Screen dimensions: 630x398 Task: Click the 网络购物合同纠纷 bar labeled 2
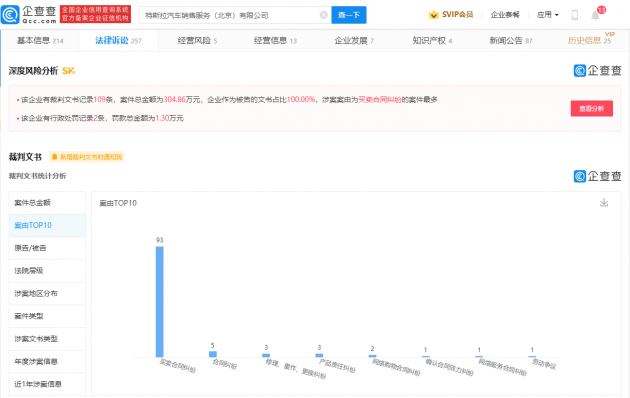[372, 356]
